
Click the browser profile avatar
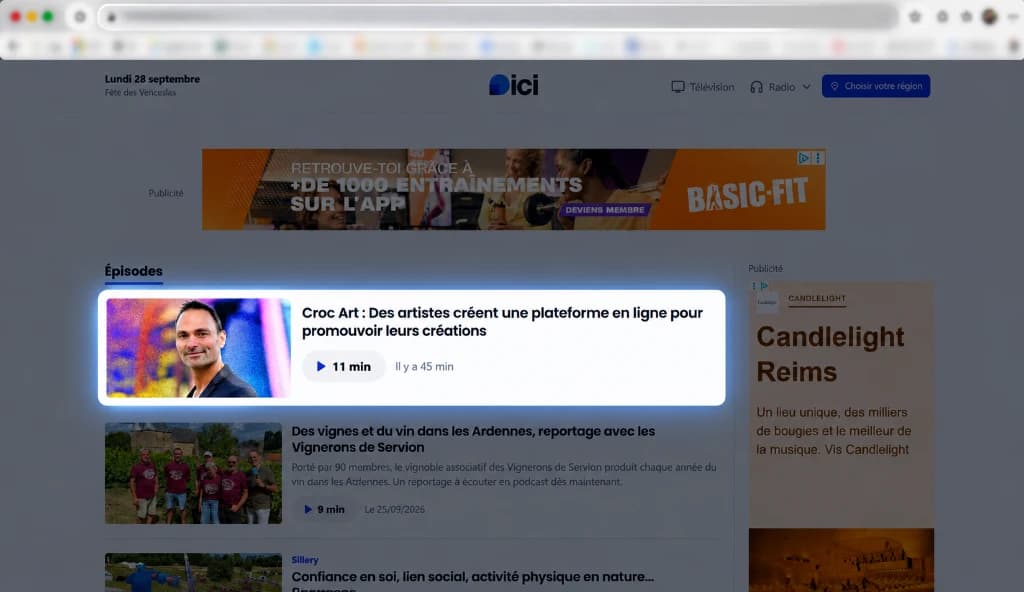[x=989, y=17]
